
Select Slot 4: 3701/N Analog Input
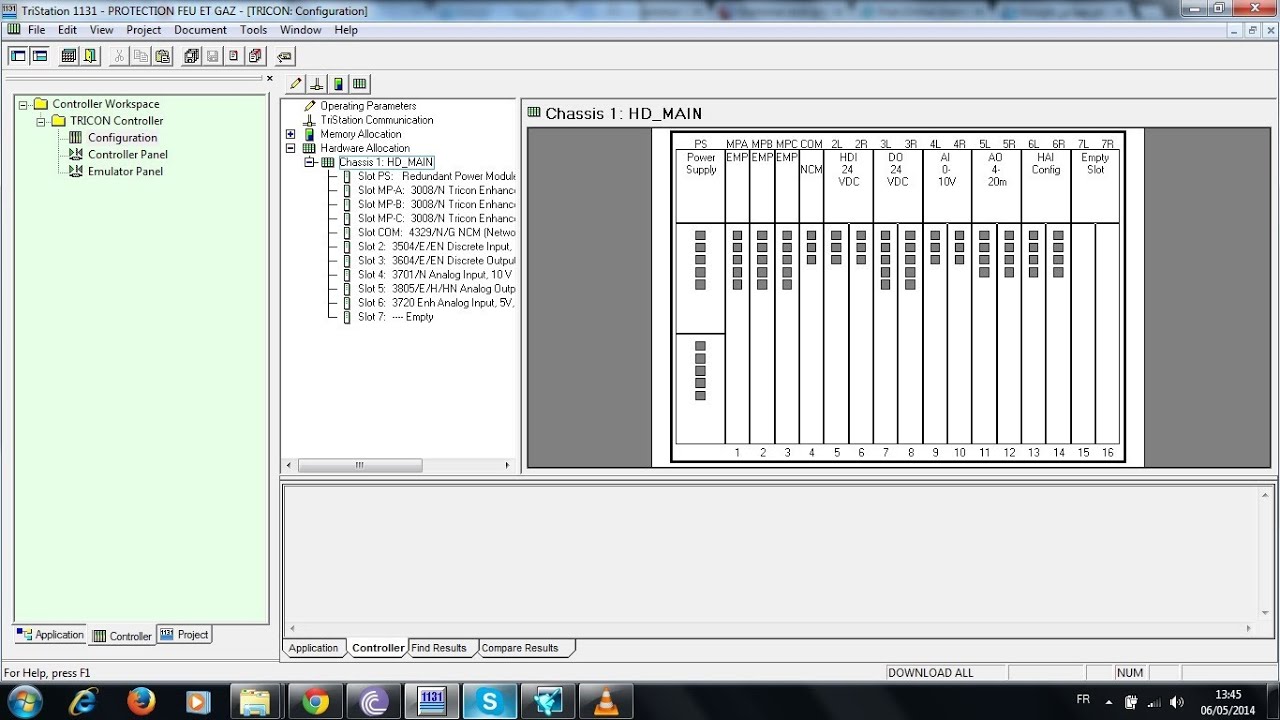point(435,274)
